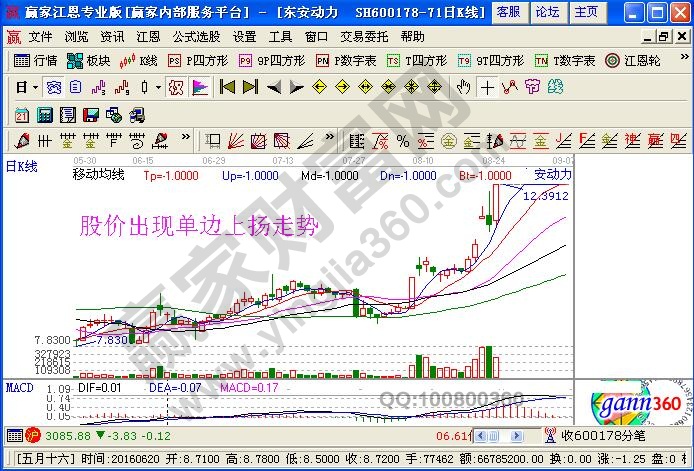Click the green 3 waveform icon
The height and width of the screenshot is (471, 694).
[x=98, y=87]
